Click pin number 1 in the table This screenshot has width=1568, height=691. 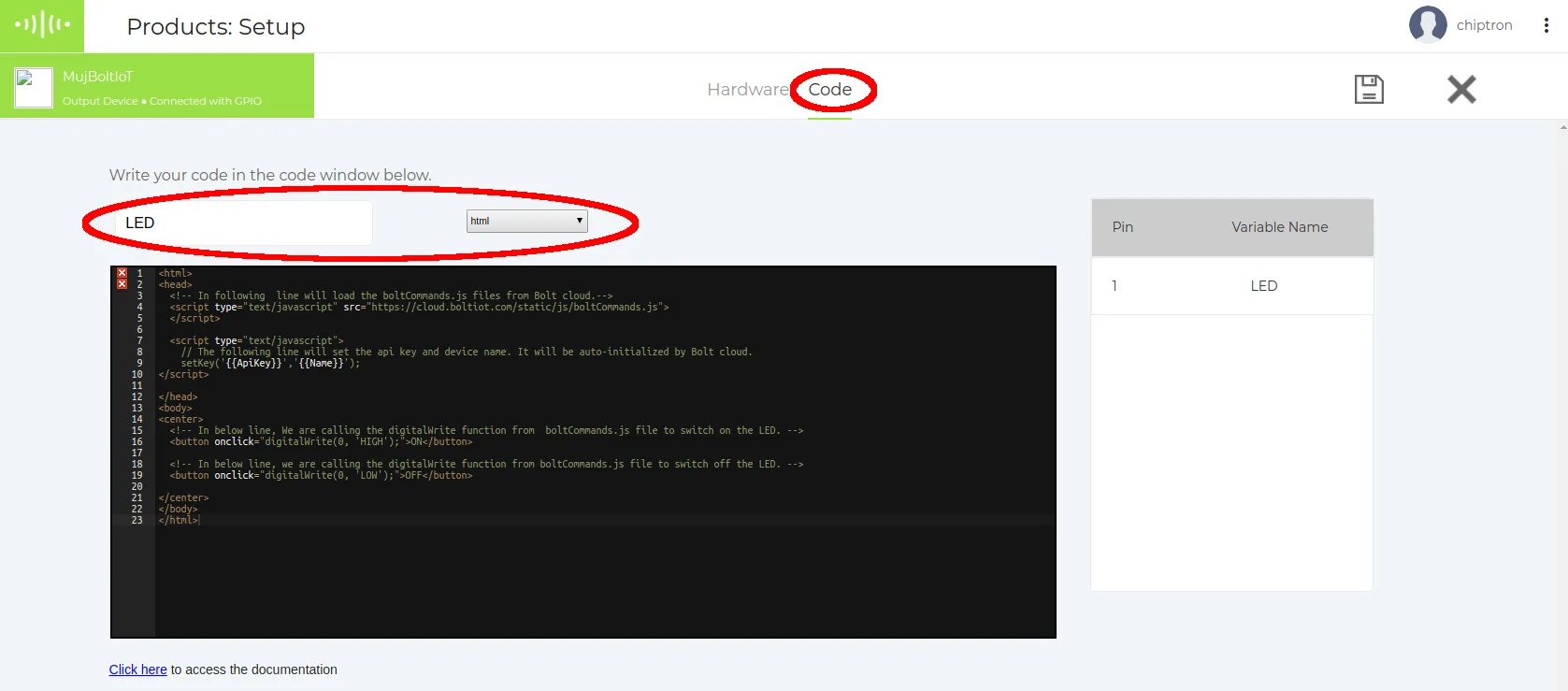(x=1114, y=286)
